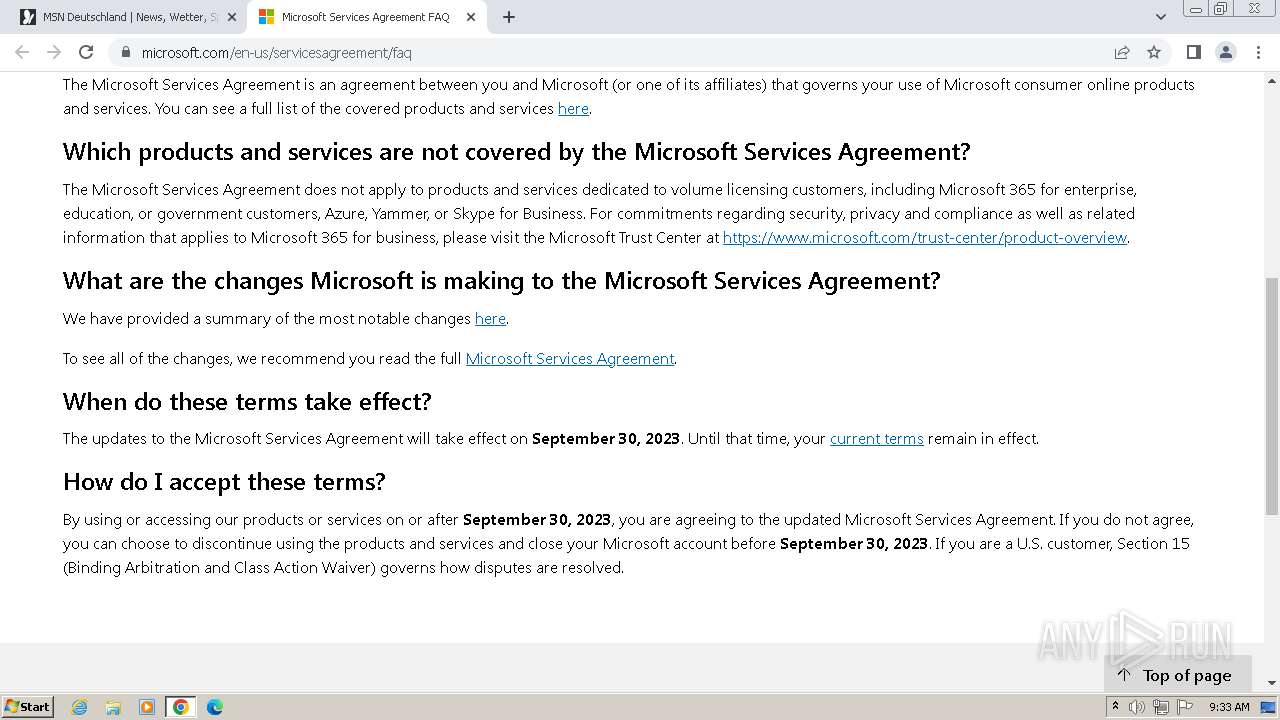Open the notable changes summary 'here' link
1280x720 pixels.
pos(490,319)
